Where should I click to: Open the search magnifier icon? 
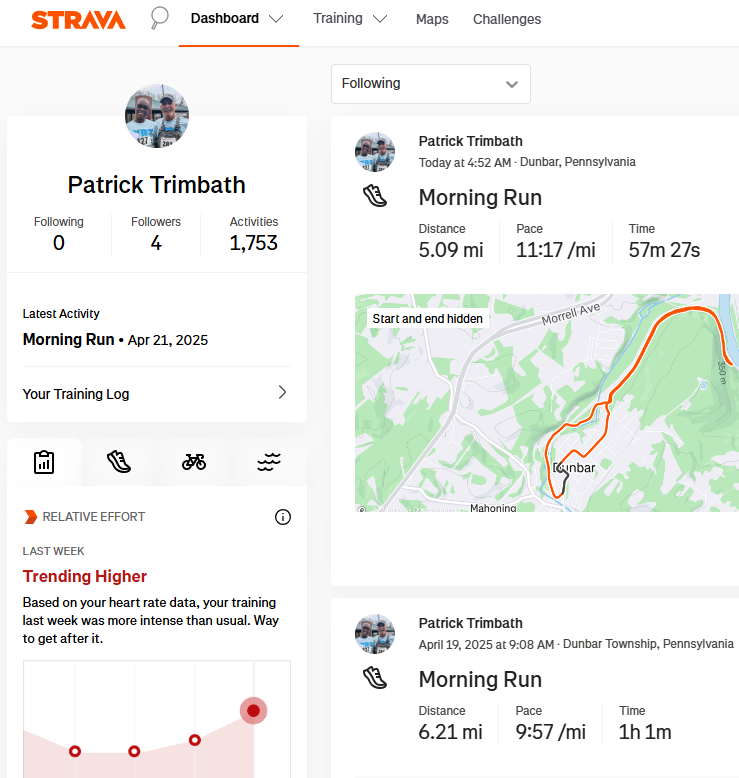pos(159,18)
